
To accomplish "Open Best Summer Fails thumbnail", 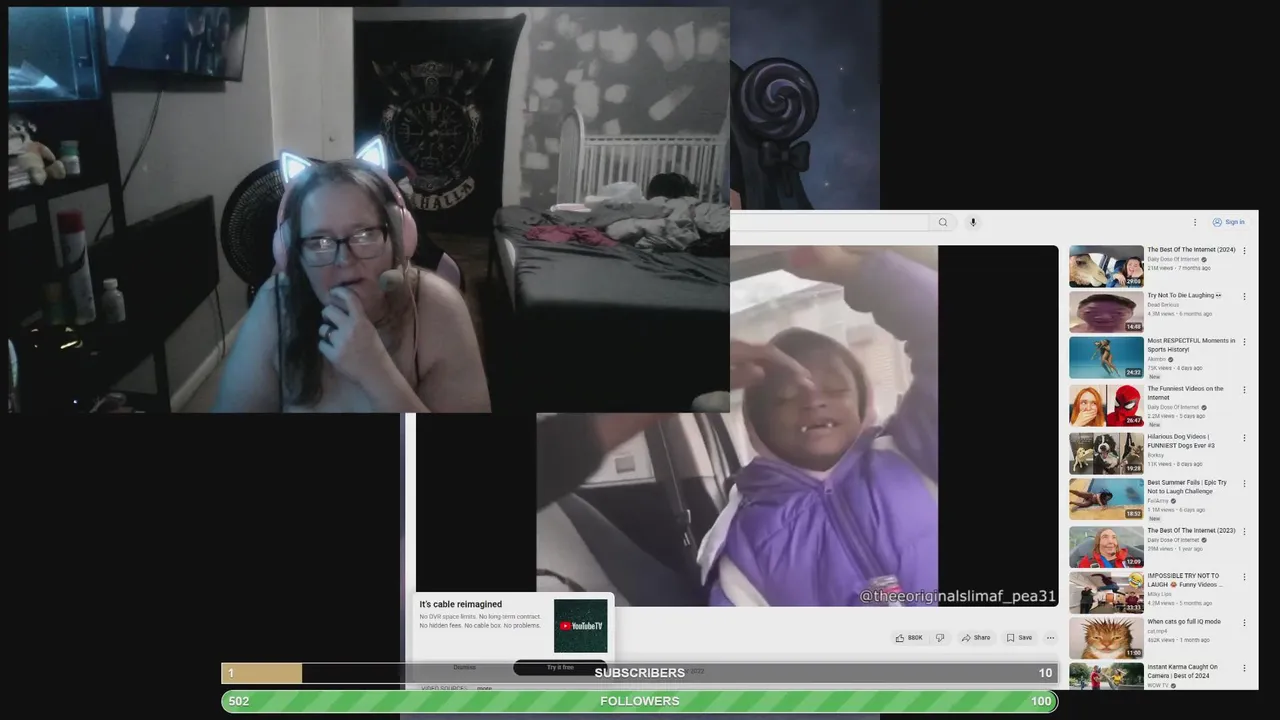I will 1106,499.
